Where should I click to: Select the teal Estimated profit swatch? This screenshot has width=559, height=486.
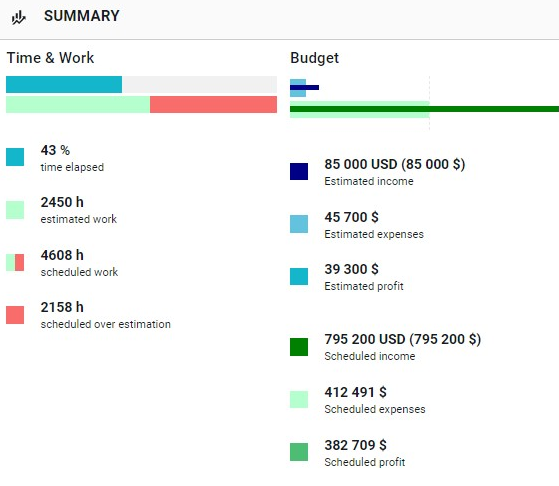(299, 276)
